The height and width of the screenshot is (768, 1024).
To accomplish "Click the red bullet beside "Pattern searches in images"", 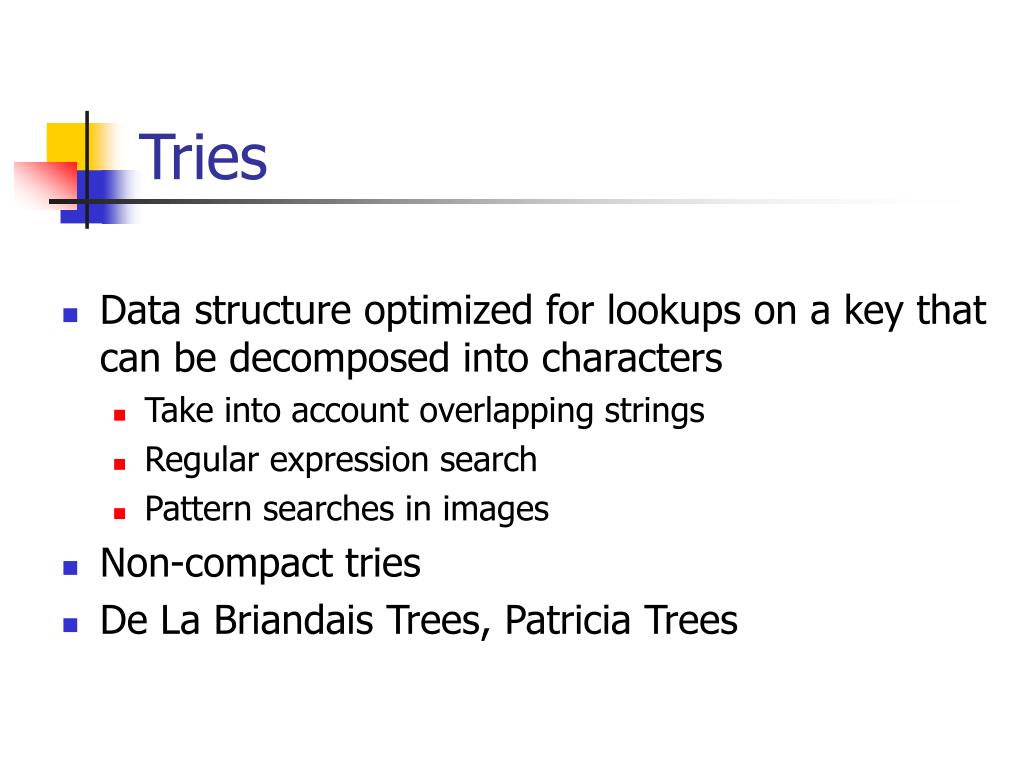I will point(120,513).
